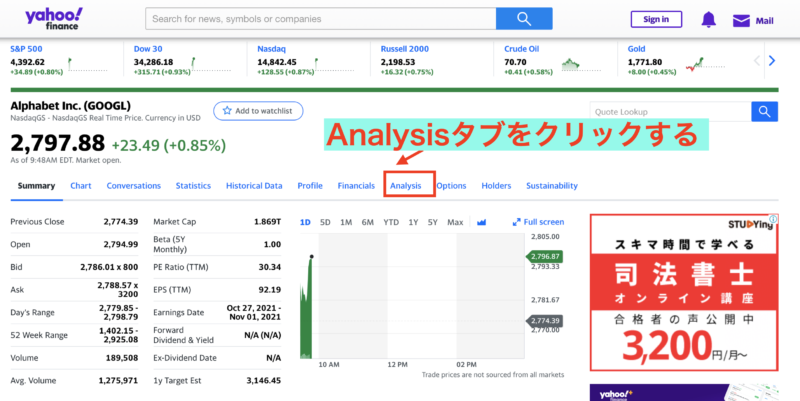Screen dimensions: 800x401
Task: Open the Holders tab
Action: (x=496, y=186)
